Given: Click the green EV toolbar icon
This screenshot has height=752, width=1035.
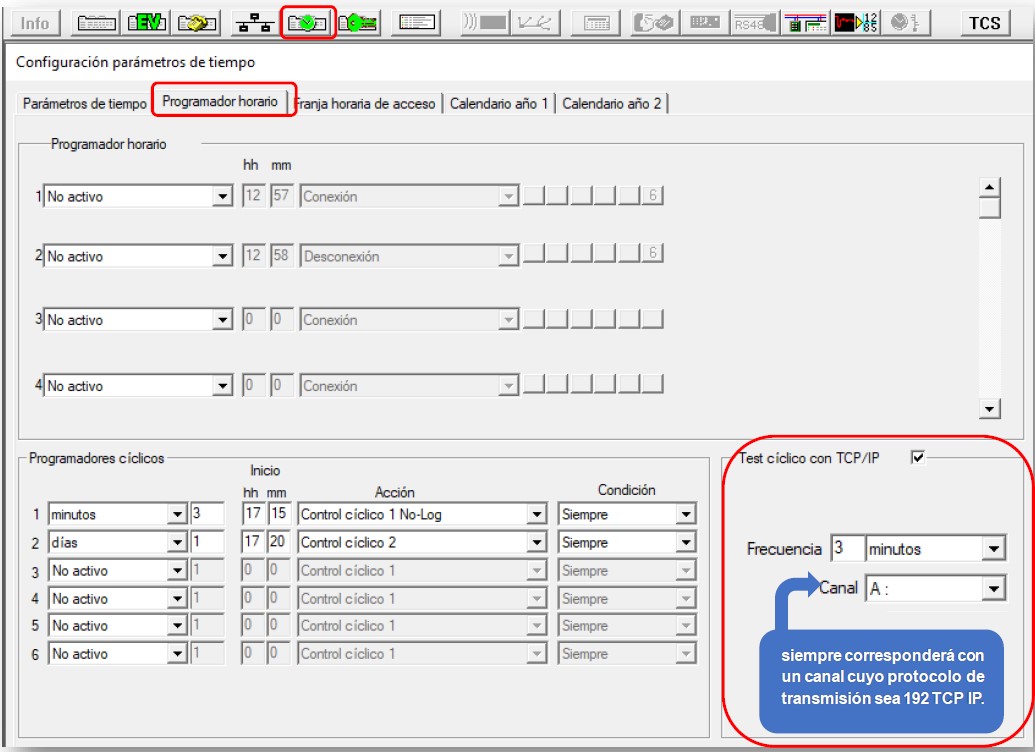Looking at the screenshot, I should (x=148, y=23).
